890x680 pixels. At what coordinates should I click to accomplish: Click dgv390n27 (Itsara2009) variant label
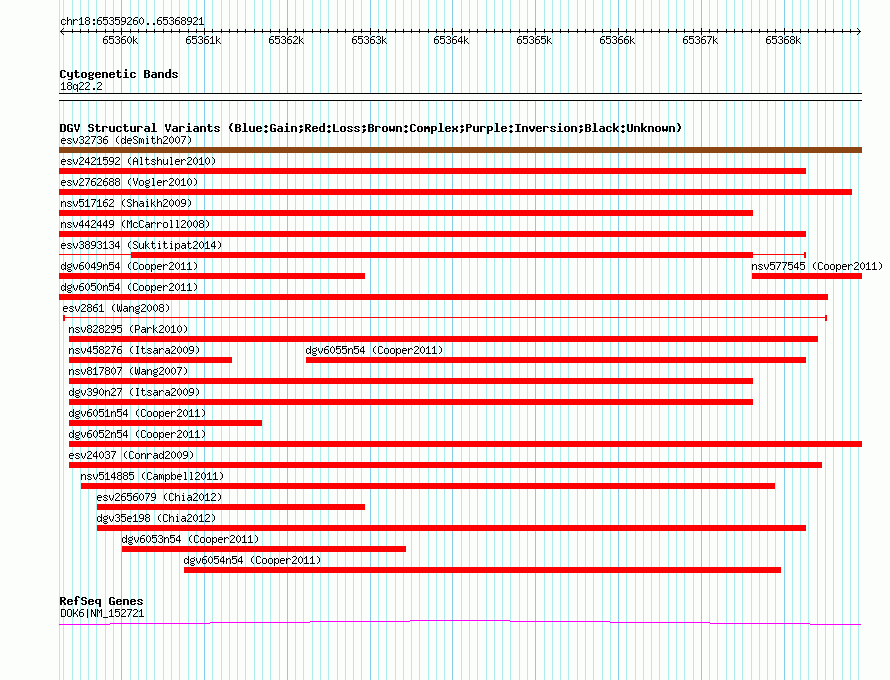tap(134, 392)
